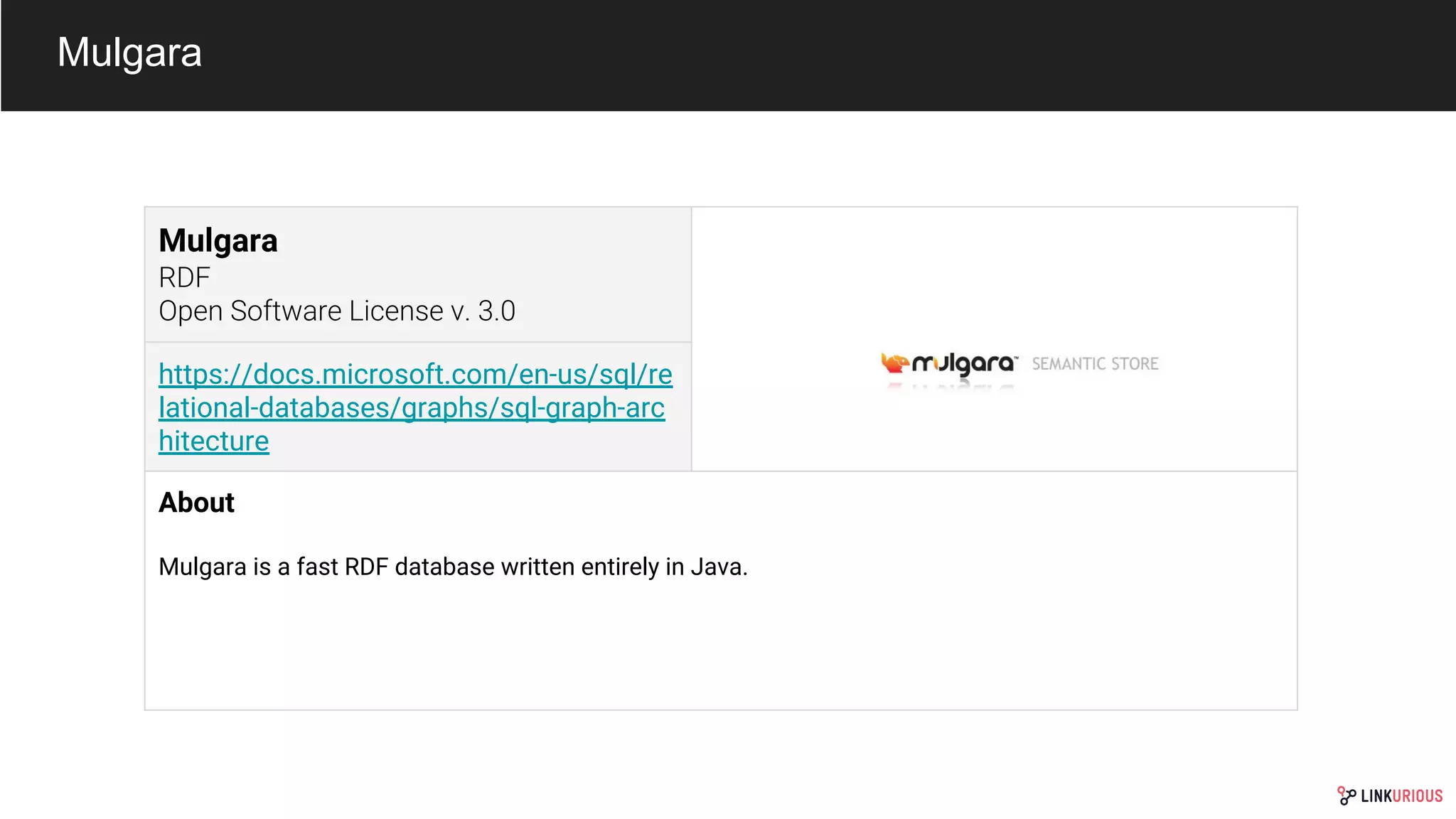Open the docs.microsoft.com sql-graph-architecture link
This screenshot has height=819, width=1456.
(415, 407)
